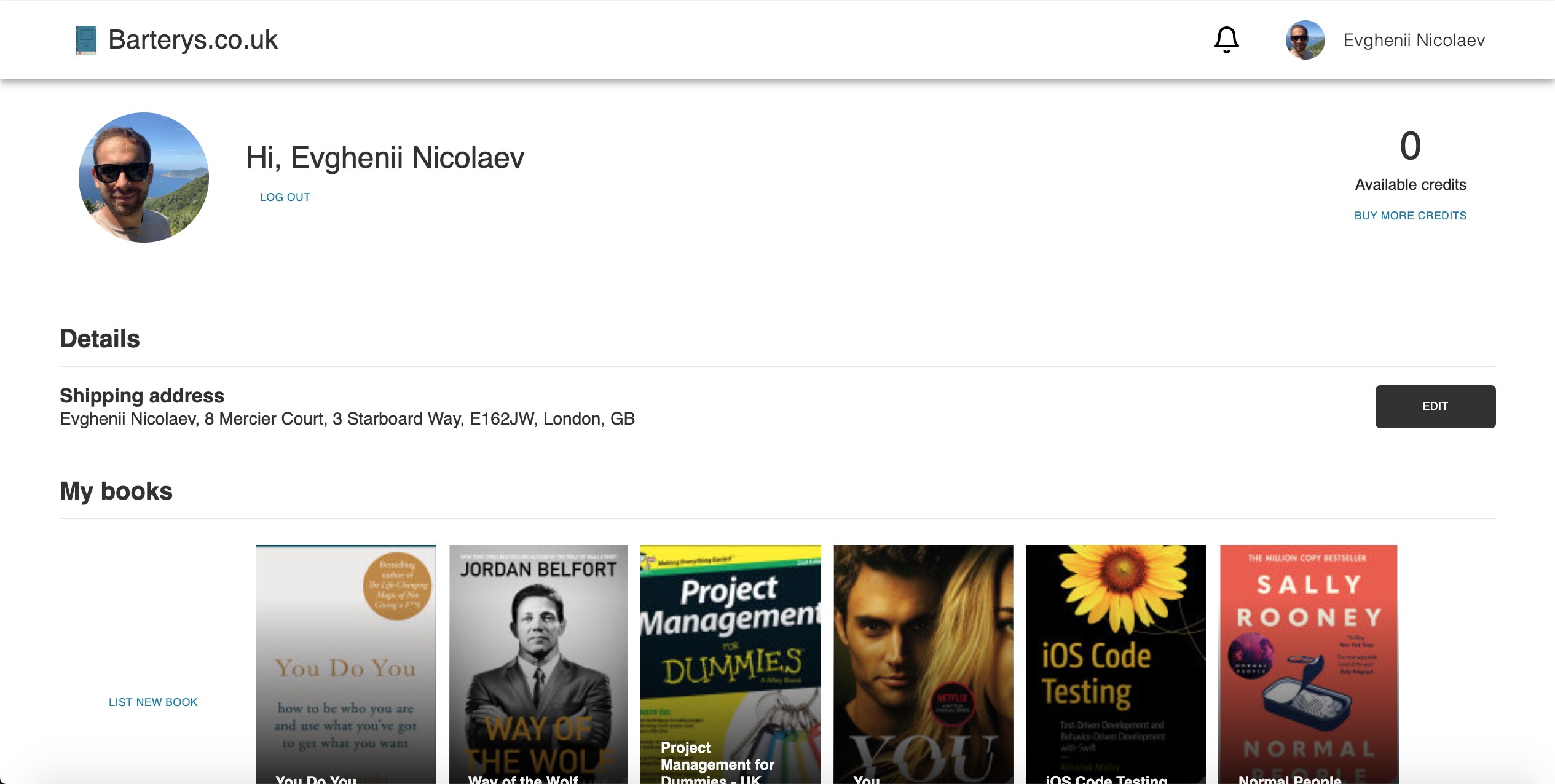Open the YOU Netflix book cover
The height and width of the screenshot is (784, 1555).
tap(923, 664)
